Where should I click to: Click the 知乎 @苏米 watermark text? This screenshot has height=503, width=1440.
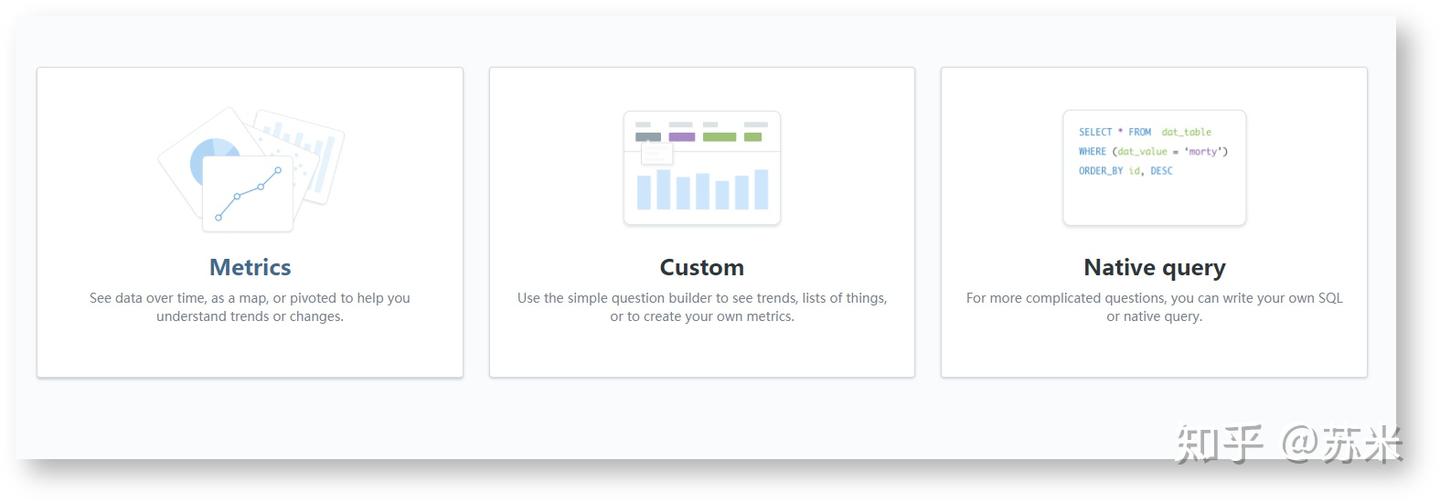tap(1288, 444)
